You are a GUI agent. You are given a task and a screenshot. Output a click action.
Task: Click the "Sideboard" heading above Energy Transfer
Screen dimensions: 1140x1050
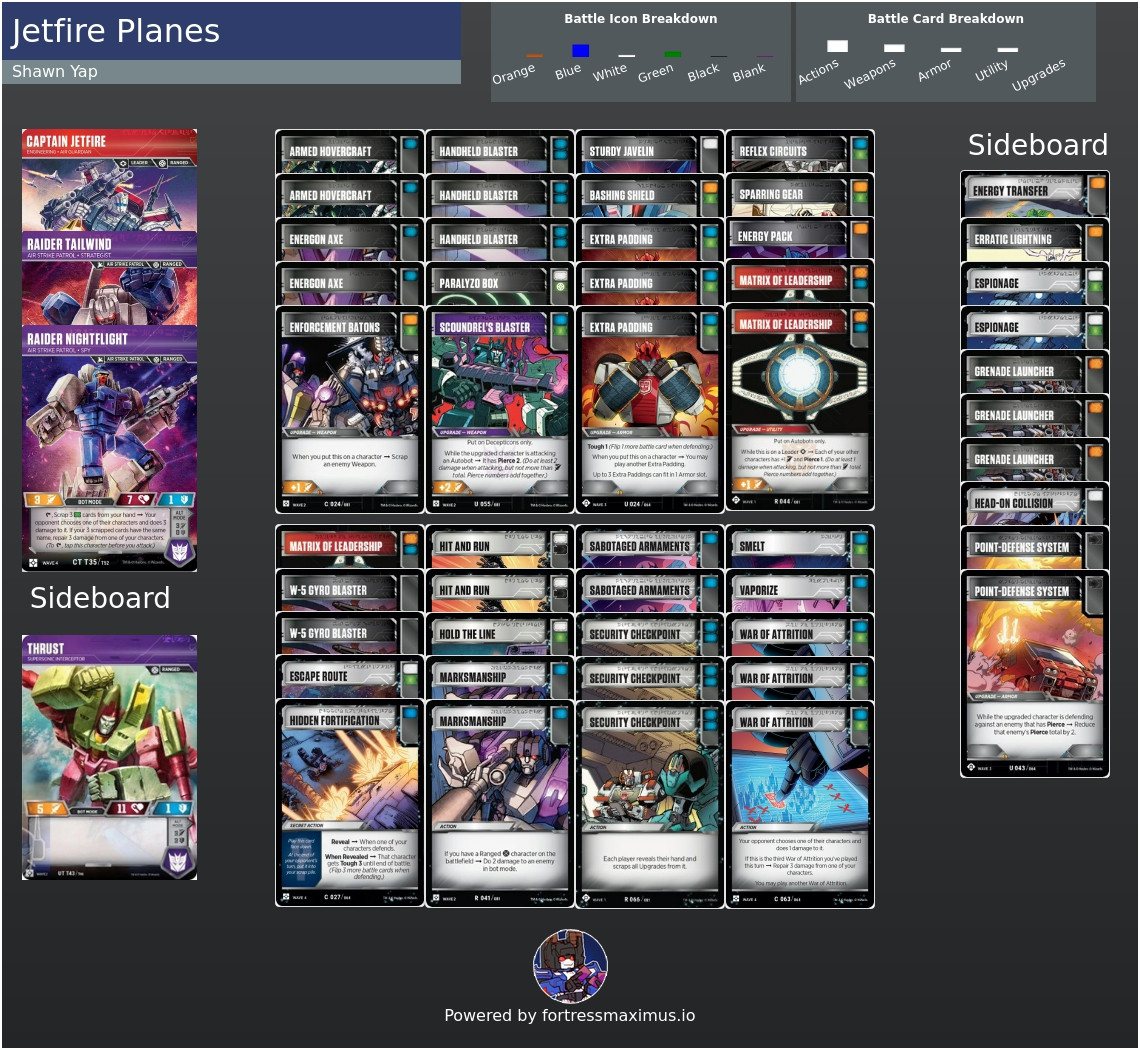click(1037, 145)
